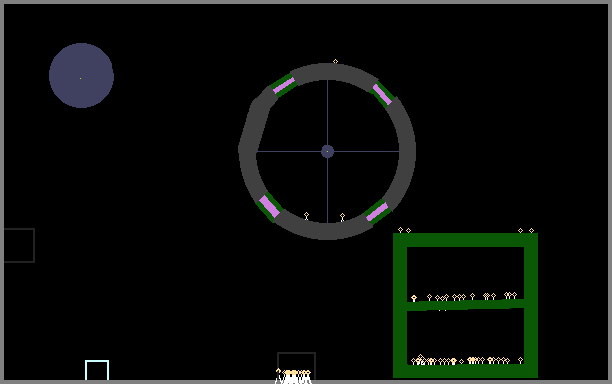
Task: Click the wheel's horizontal spoke right of the hub
Action: pyautogui.click(x=366, y=151)
